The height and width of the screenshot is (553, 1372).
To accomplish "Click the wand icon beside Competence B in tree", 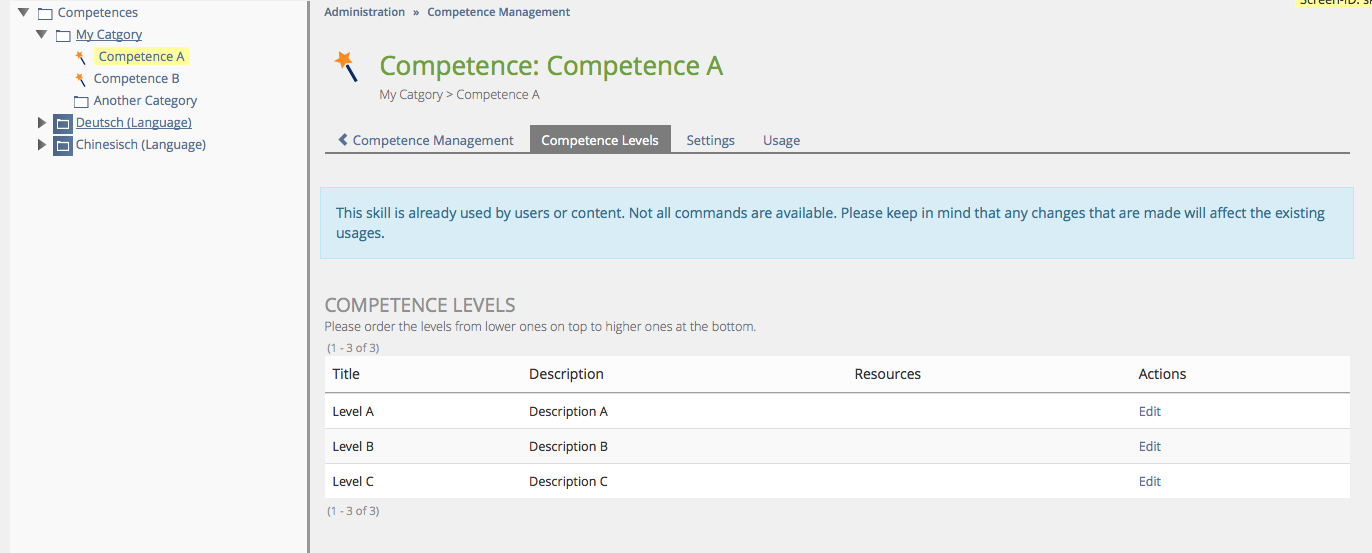I will [x=81, y=79].
